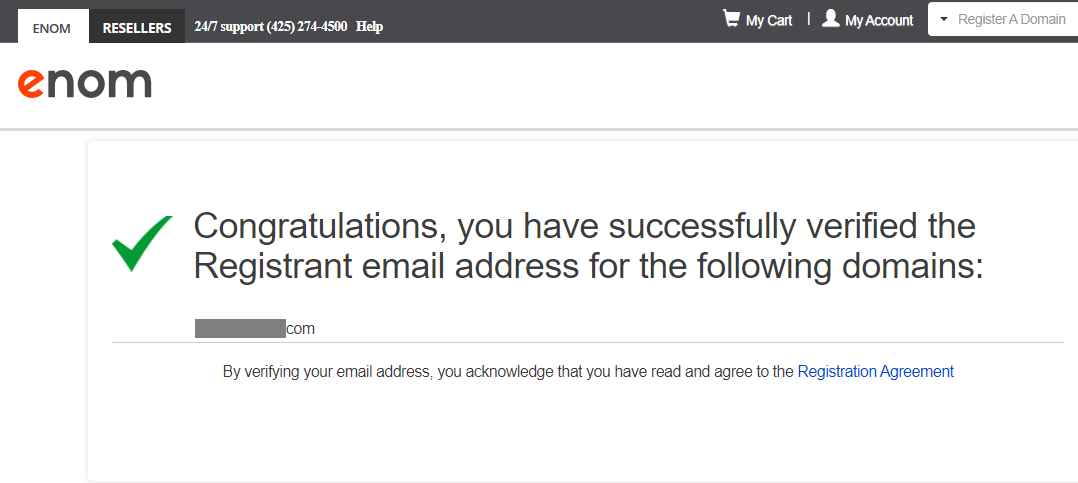
Task: Click the enom logo
Action: pos(85,84)
